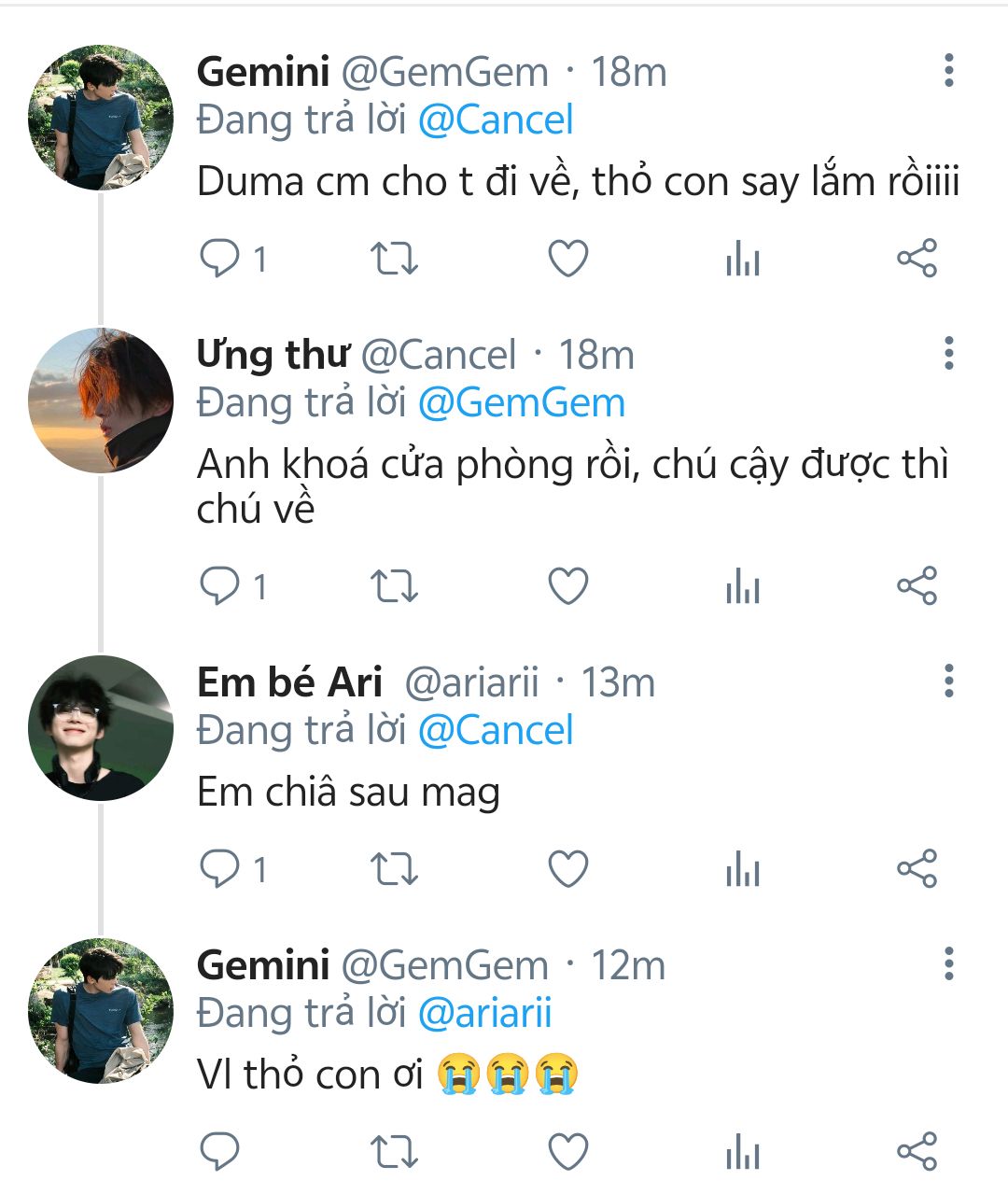Like the "Anh khoá cửa phòng" tweet
This screenshot has width=1008, height=1194.
pyautogui.click(x=567, y=586)
